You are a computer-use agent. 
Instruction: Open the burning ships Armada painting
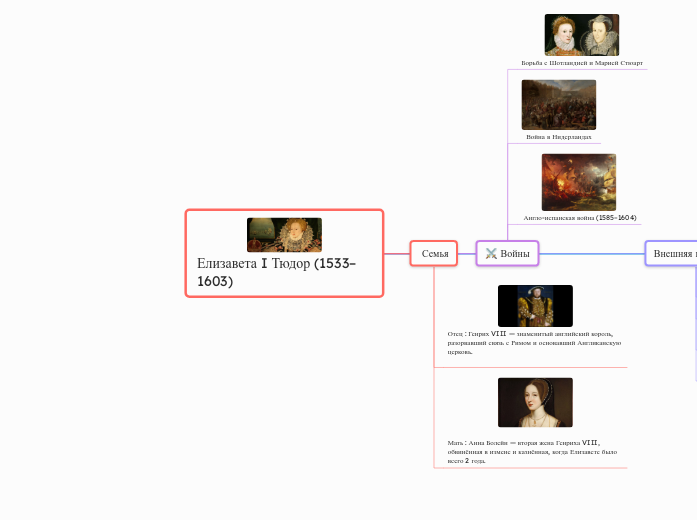(579, 182)
